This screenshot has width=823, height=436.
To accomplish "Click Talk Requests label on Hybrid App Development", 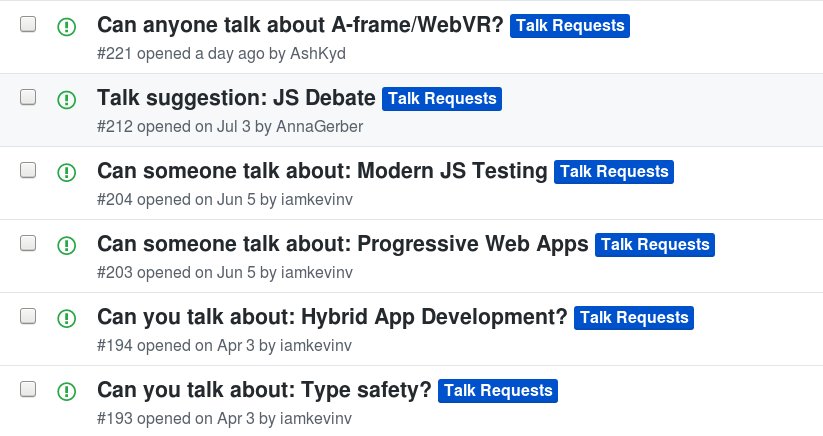I will (x=634, y=317).
